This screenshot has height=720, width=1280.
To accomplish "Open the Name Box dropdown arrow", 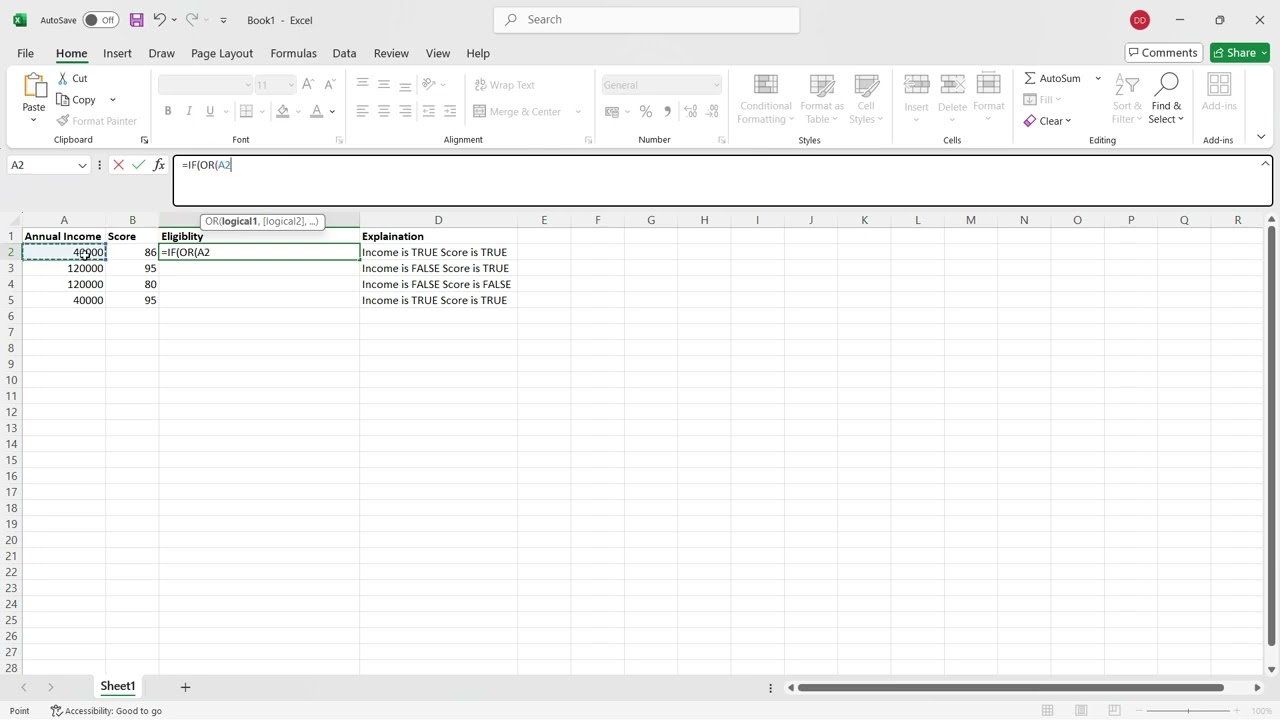I will pos(82,165).
